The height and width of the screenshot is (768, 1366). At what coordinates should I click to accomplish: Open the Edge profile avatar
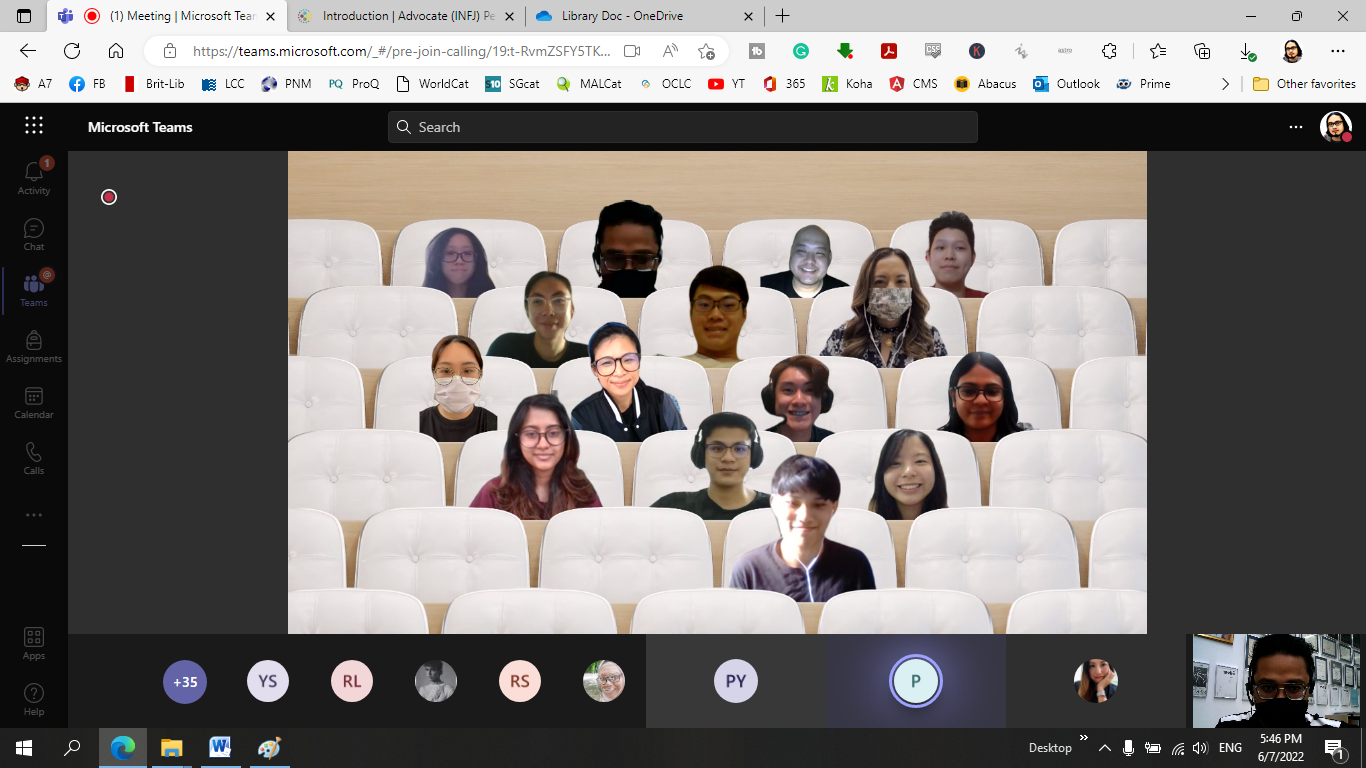[x=1292, y=51]
